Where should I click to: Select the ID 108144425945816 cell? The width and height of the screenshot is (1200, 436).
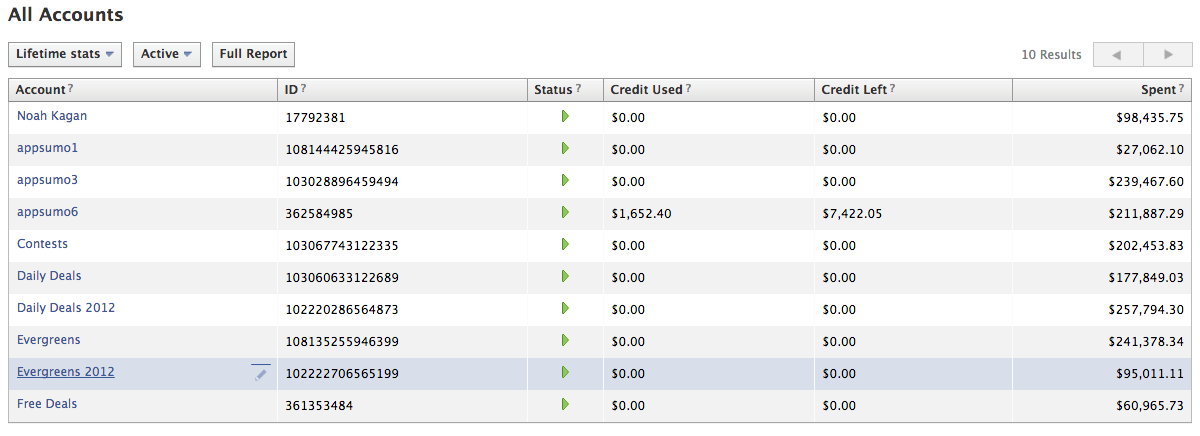[342, 150]
